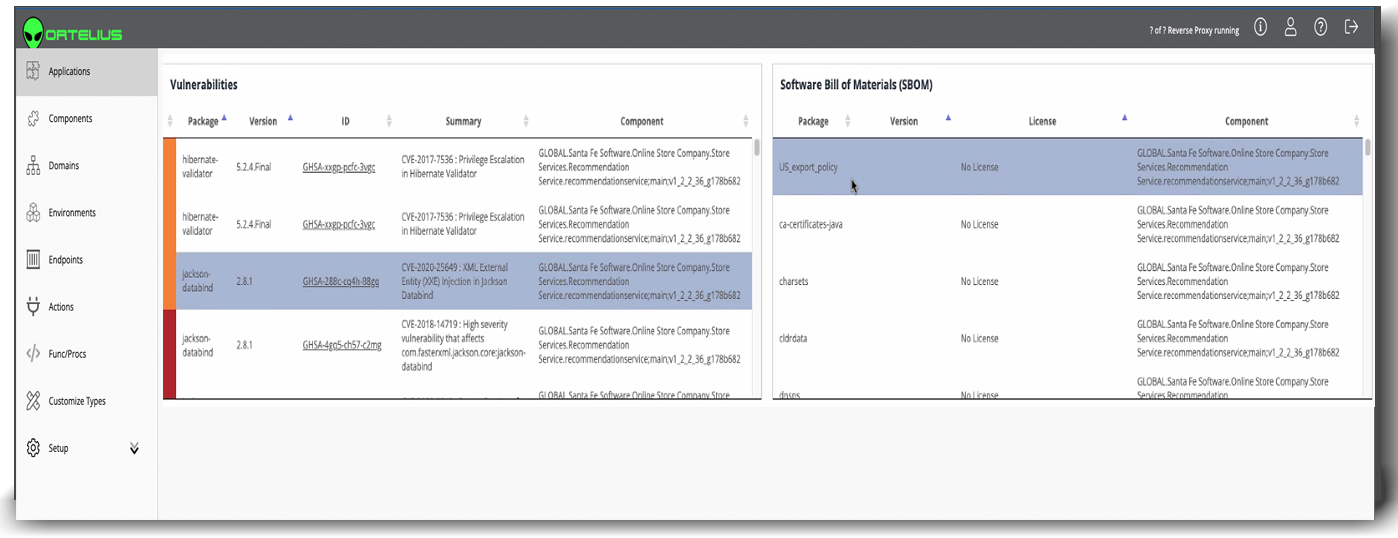Image resolution: width=1398 pixels, height=538 pixels.
Task: Click the help question mark icon
Action: (x=1320, y=27)
